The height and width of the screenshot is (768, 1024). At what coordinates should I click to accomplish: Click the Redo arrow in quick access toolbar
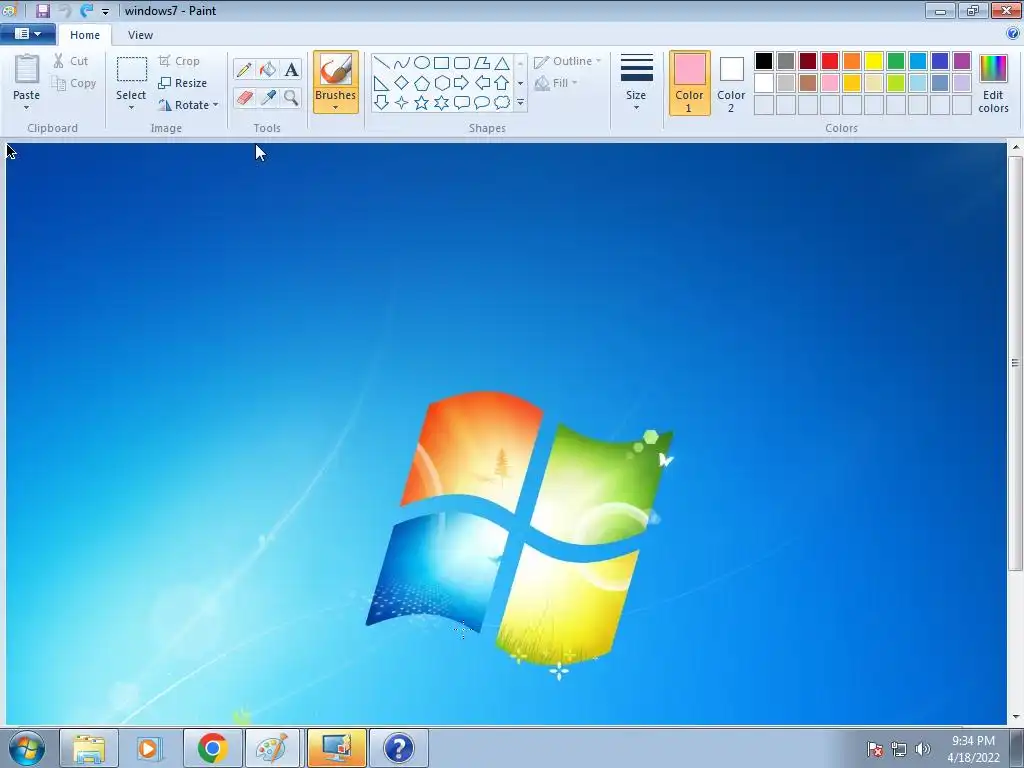pyautogui.click(x=86, y=10)
